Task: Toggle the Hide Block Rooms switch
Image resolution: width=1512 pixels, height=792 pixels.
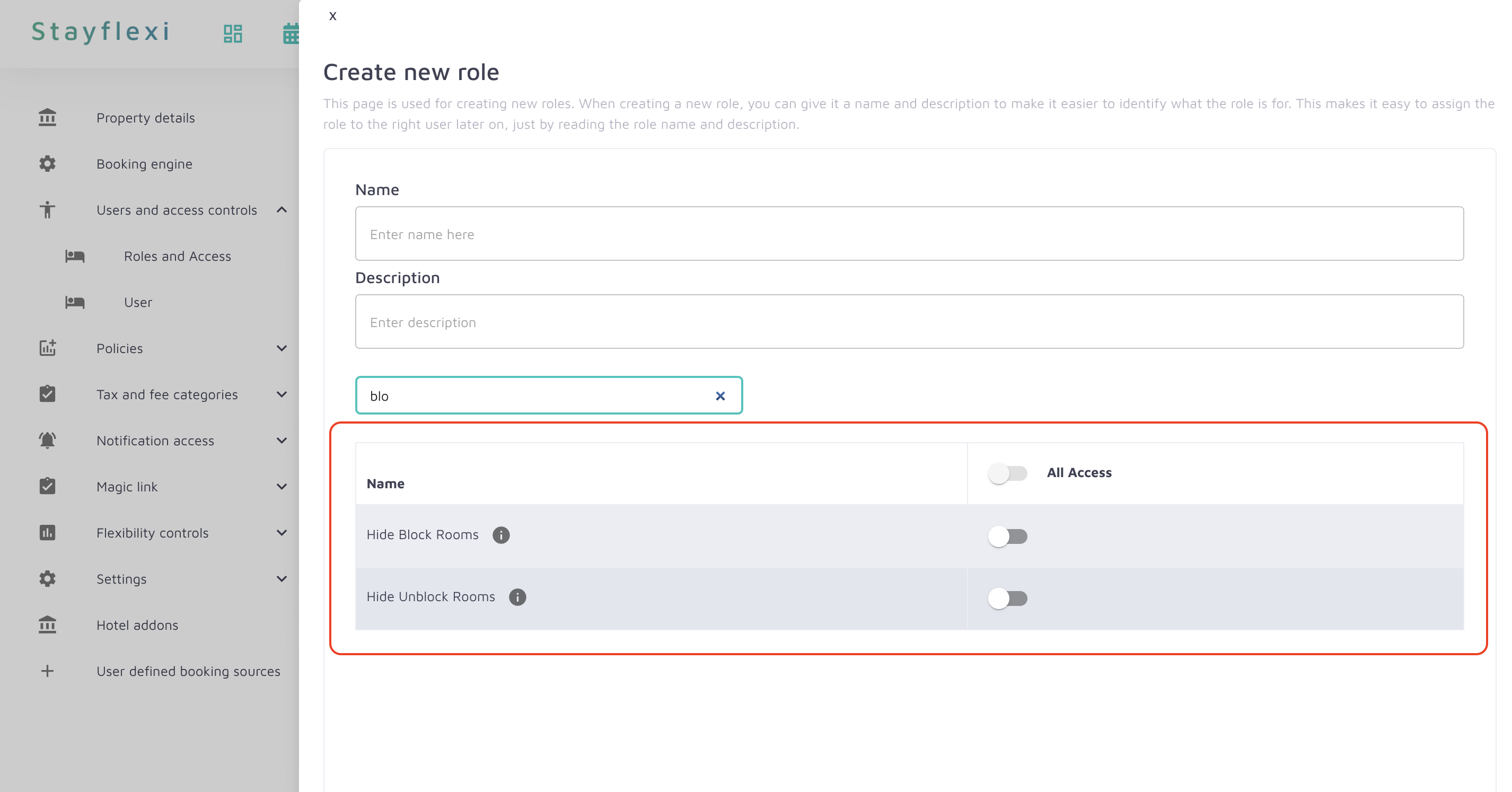Action: pos(1007,536)
